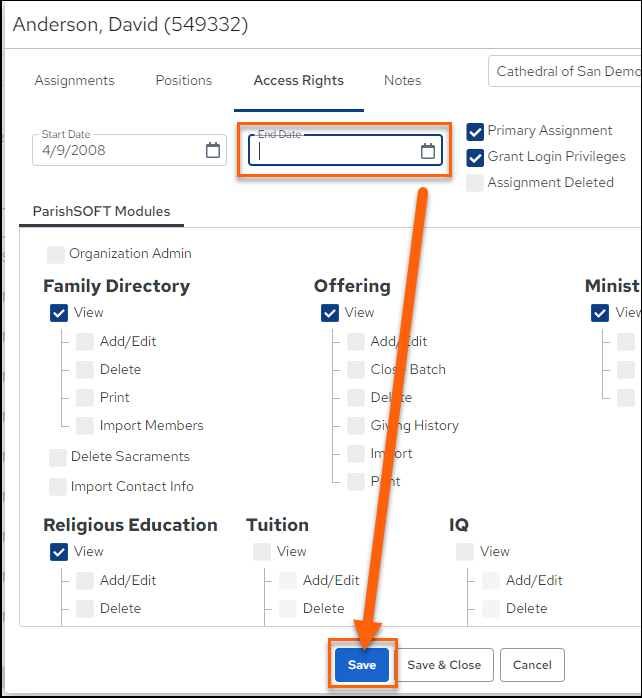Screen dimensions: 642x698
Task: Click Save & Close button
Action: [x=444, y=665]
